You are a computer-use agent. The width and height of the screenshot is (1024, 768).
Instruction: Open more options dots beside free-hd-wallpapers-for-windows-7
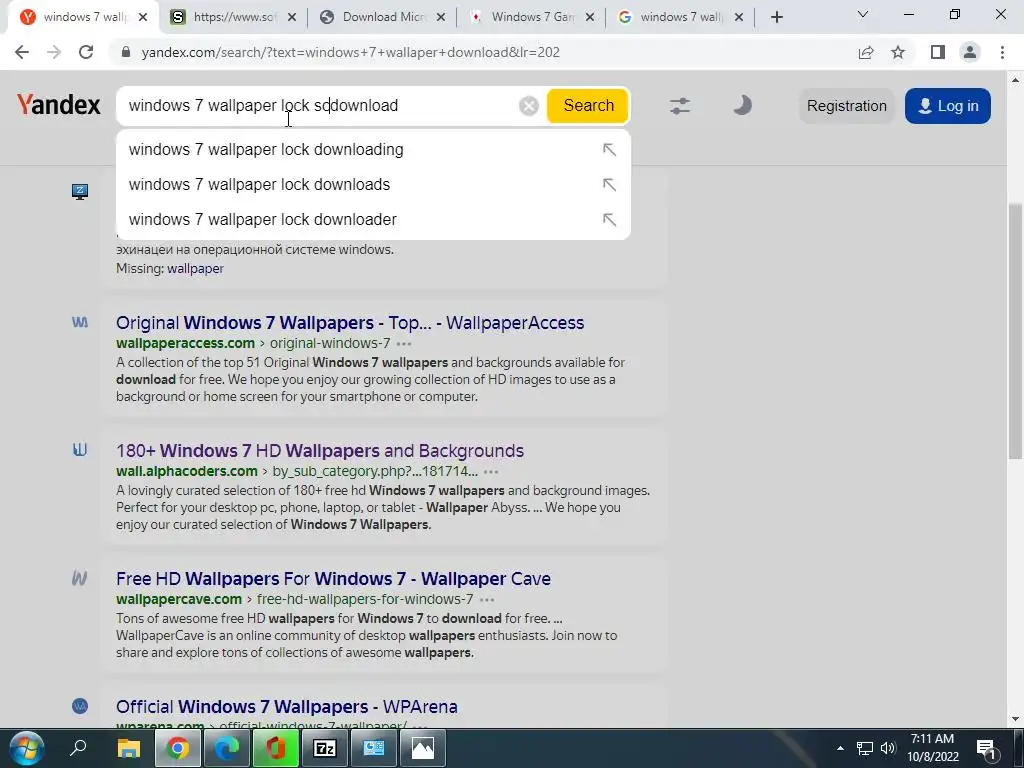[487, 600]
